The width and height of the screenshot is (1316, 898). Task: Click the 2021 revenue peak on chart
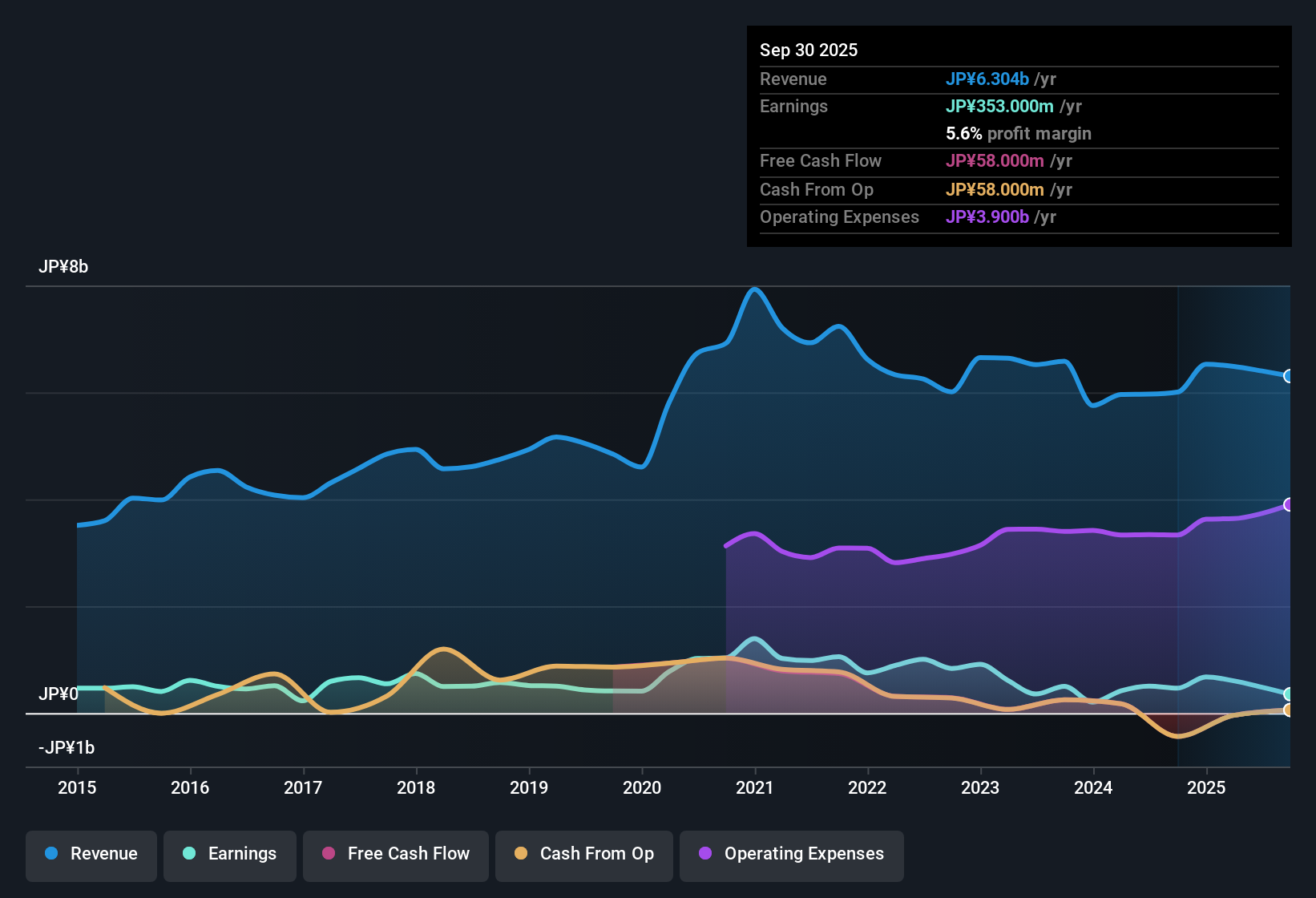[754, 290]
